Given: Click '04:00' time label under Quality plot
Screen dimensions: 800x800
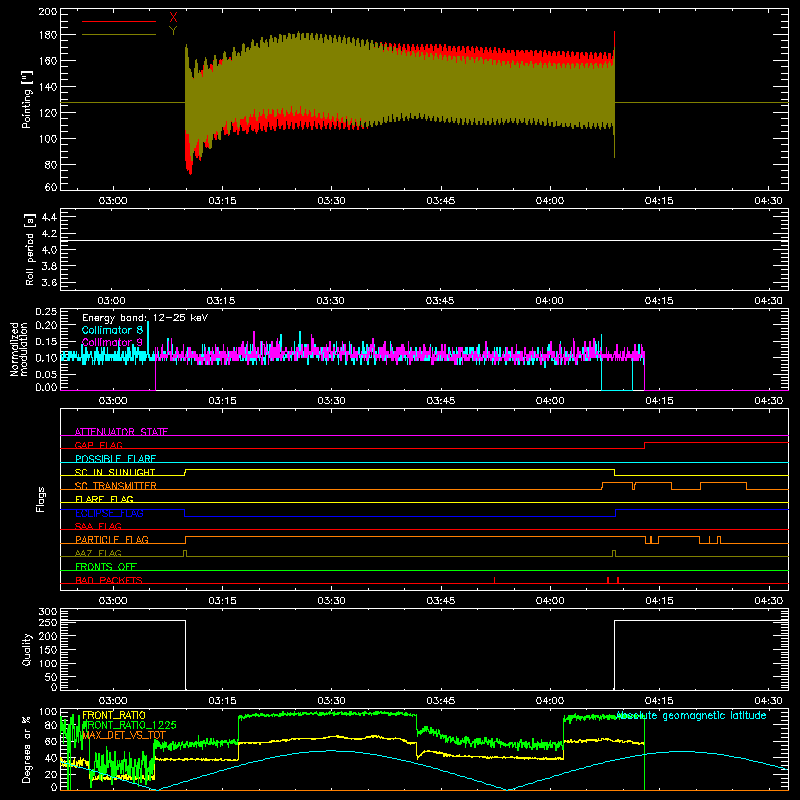Looking at the screenshot, I should pyautogui.click(x=550, y=701).
